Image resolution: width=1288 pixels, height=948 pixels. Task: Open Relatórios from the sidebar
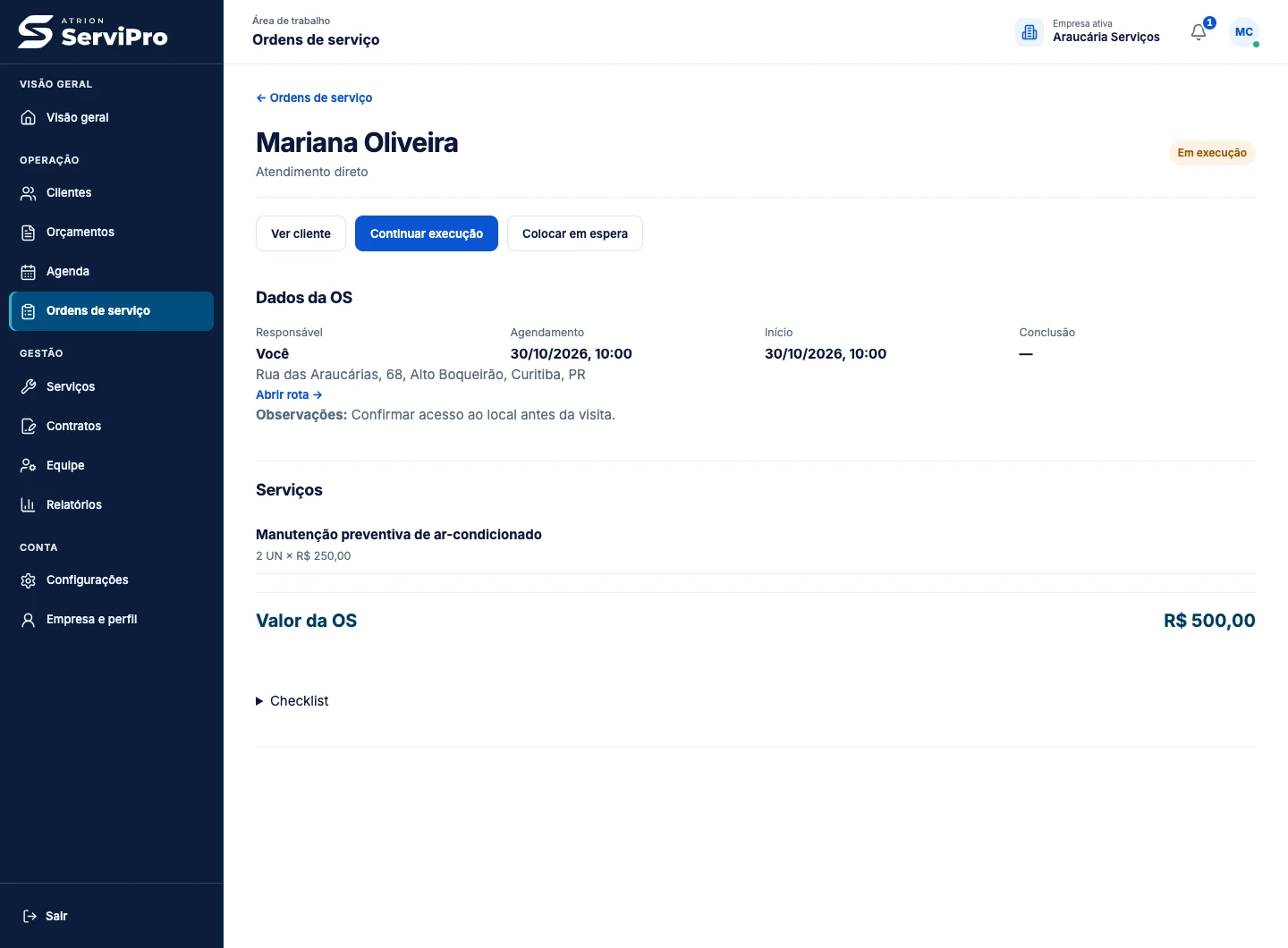click(x=112, y=504)
